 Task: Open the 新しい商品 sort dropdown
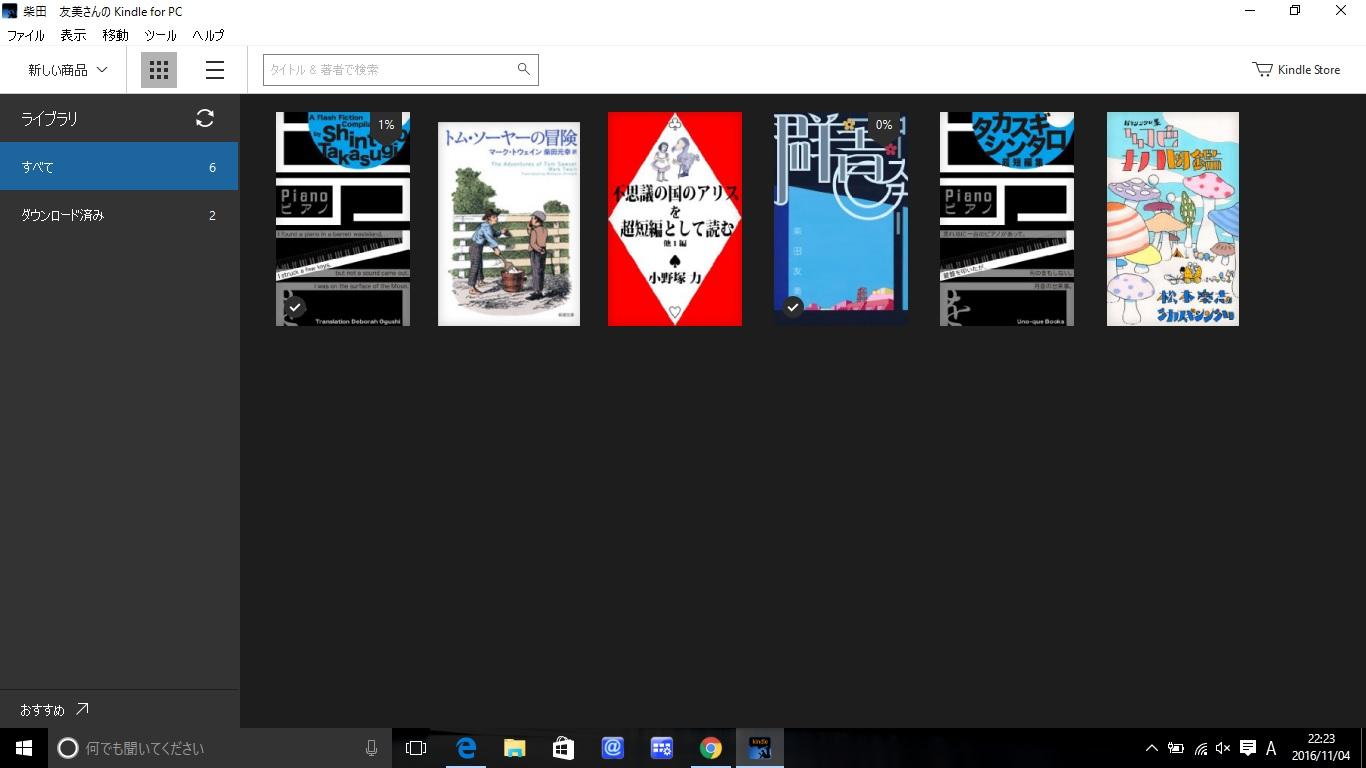click(x=67, y=70)
